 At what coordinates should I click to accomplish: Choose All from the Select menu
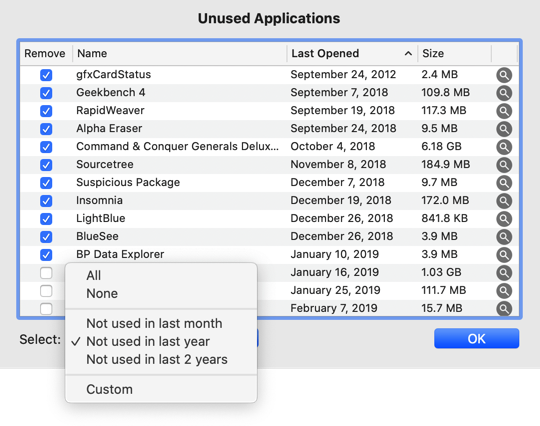point(161,275)
